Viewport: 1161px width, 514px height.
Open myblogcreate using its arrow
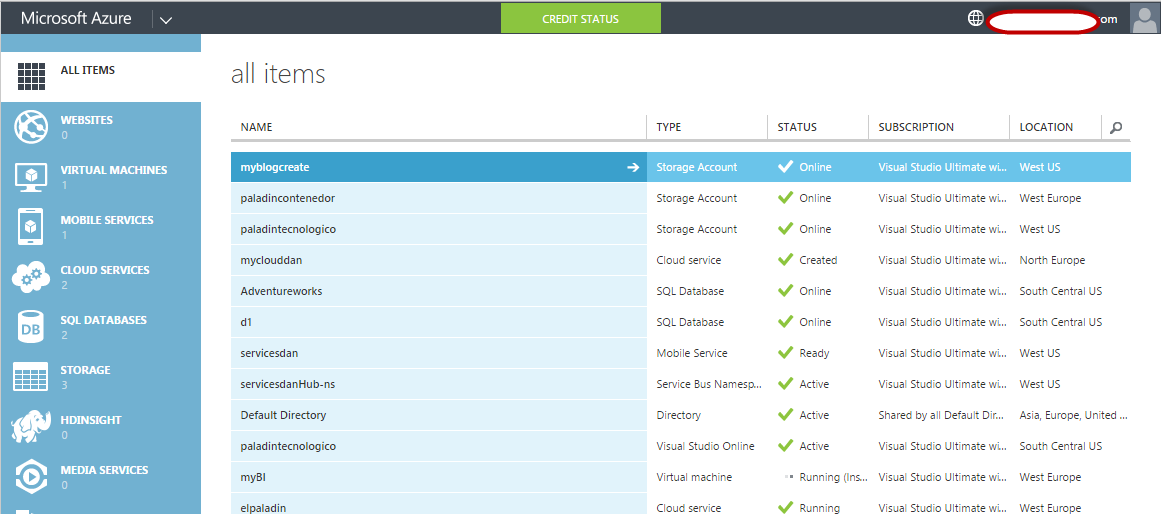click(x=632, y=167)
